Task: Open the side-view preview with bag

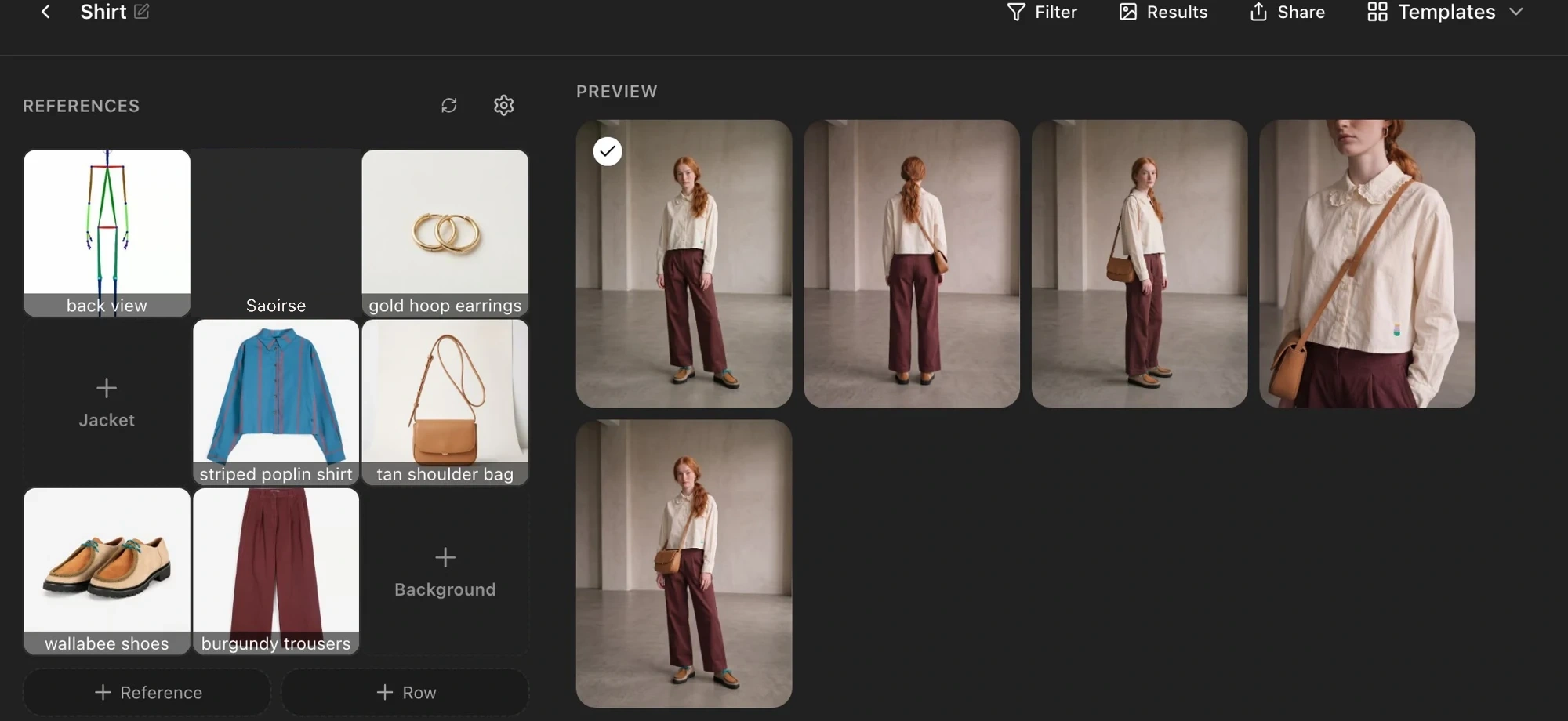Action: pyautogui.click(x=1139, y=263)
